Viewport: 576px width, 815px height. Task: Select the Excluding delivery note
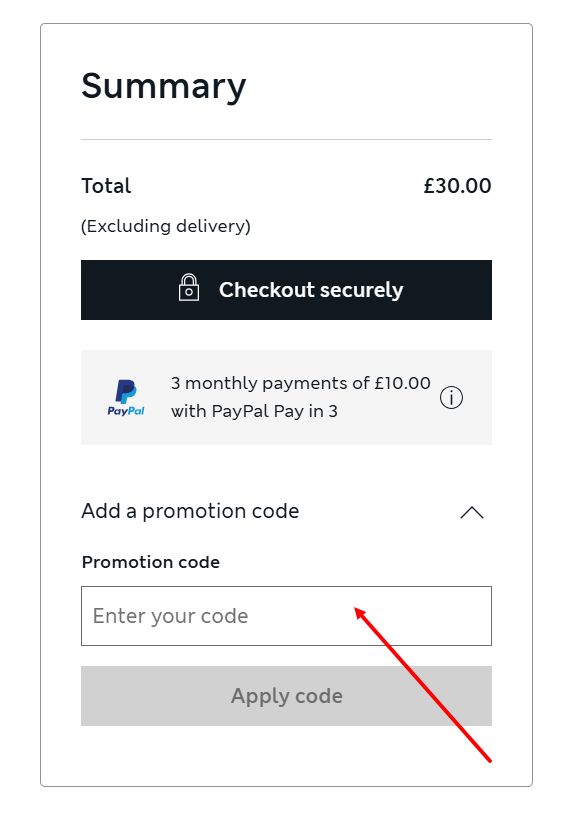(x=166, y=226)
